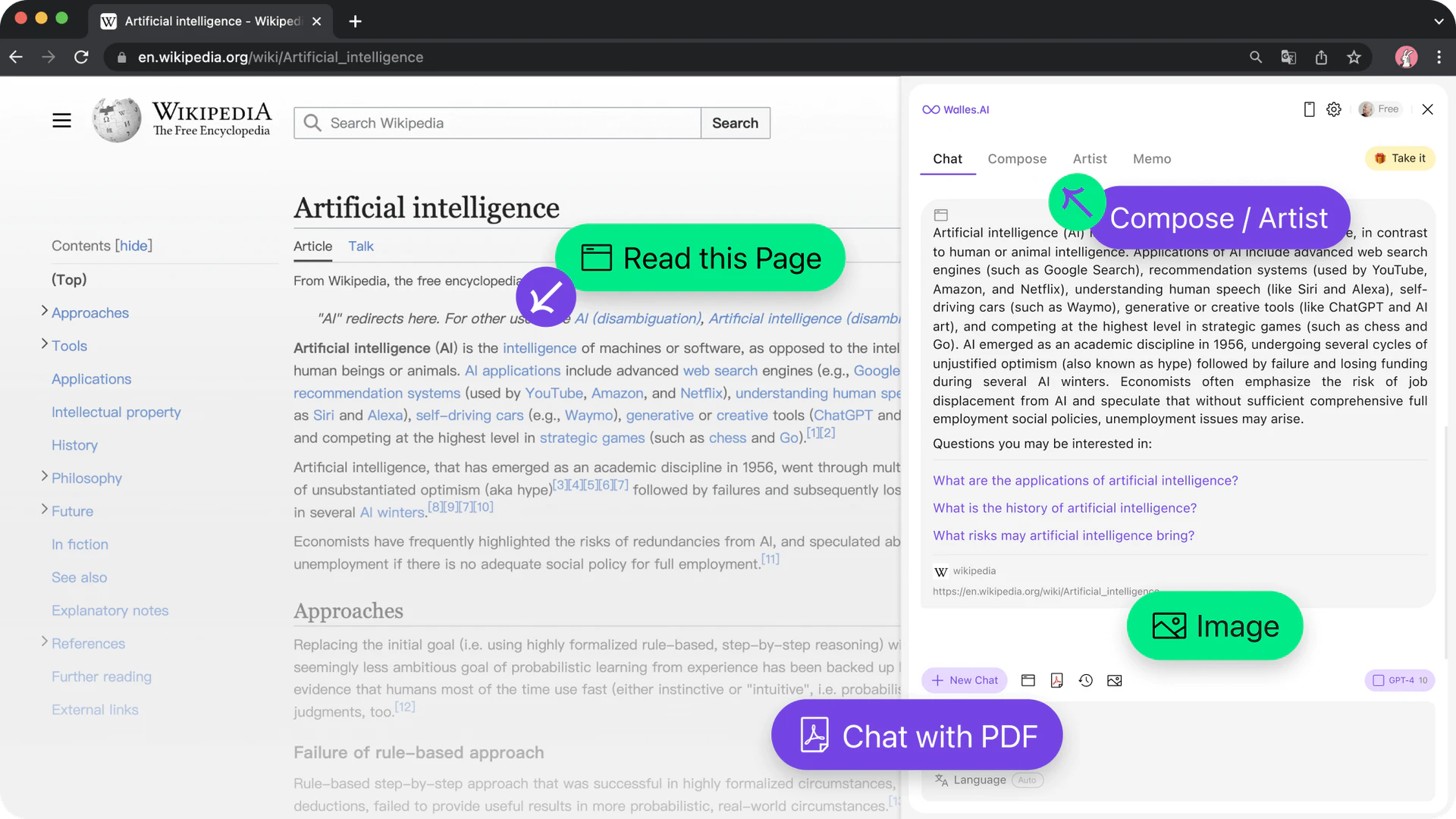Expand the Philosophy section in Contents
The height and width of the screenshot is (819, 1456).
click(x=44, y=478)
